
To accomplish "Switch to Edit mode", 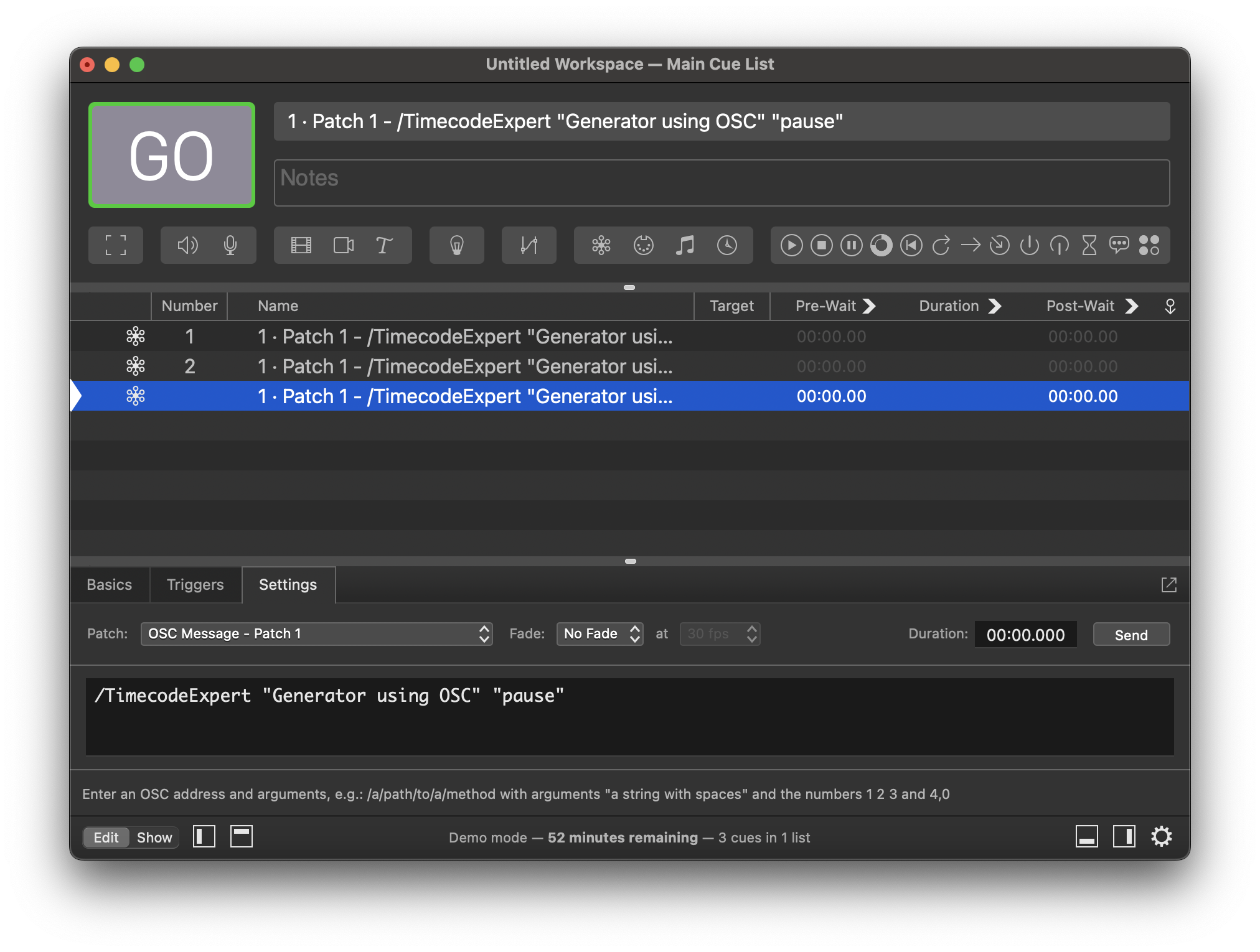I will click(106, 838).
